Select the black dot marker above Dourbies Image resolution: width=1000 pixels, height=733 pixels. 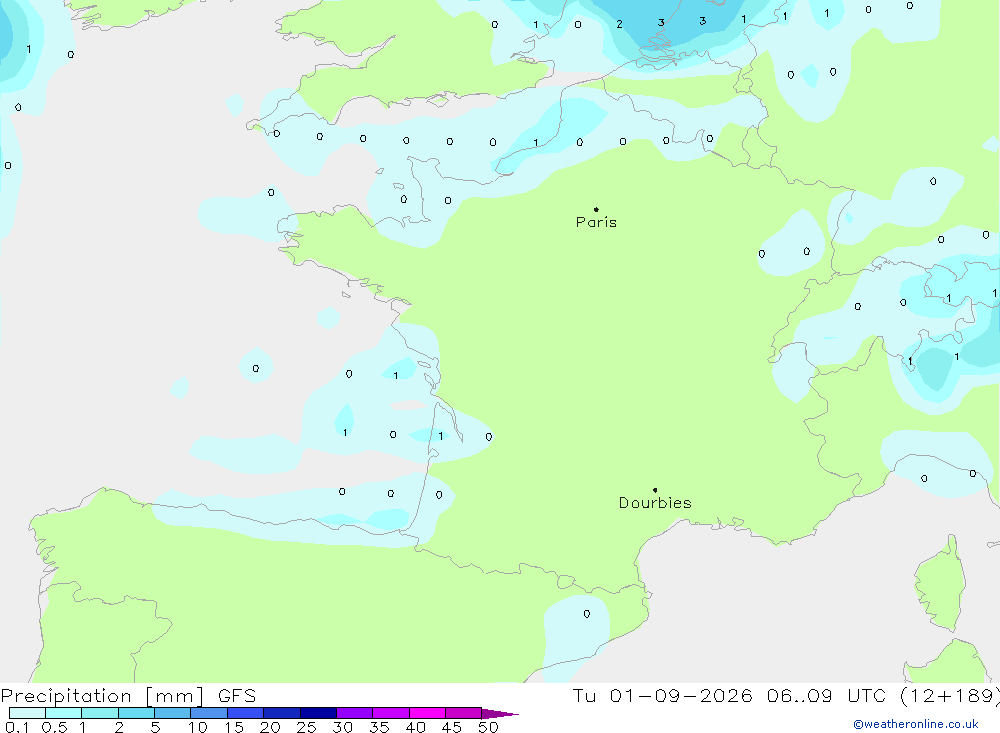pyautogui.click(x=655, y=490)
